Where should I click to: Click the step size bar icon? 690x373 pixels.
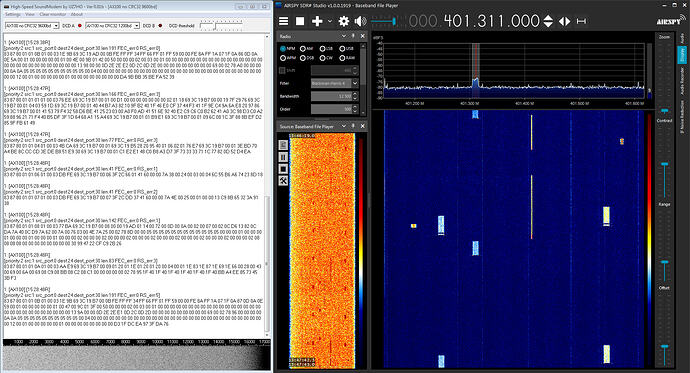[x=581, y=21]
